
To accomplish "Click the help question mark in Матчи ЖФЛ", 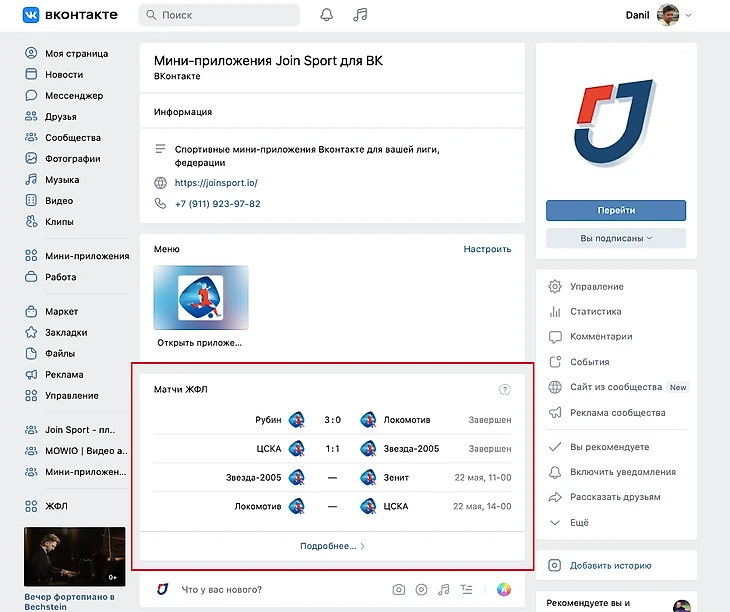I will [504, 389].
